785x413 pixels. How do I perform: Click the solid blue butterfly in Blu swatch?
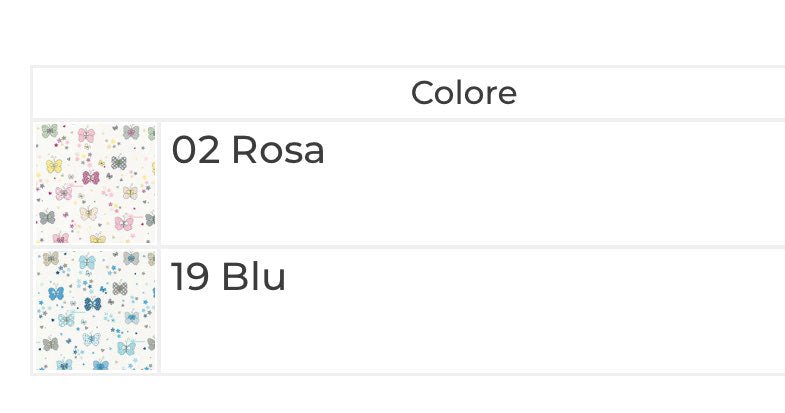pos(55,293)
